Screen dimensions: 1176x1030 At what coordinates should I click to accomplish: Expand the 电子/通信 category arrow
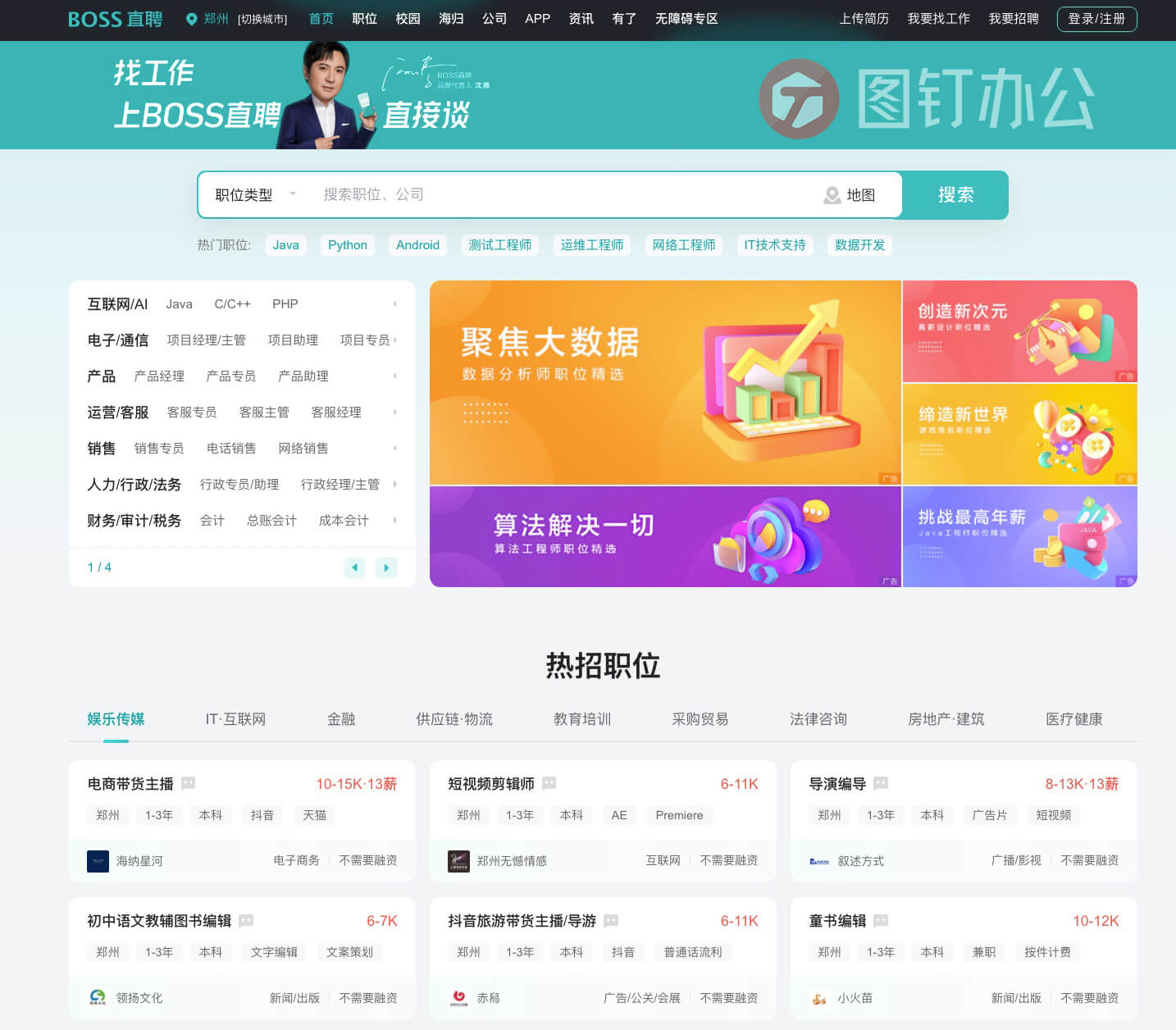tap(394, 340)
